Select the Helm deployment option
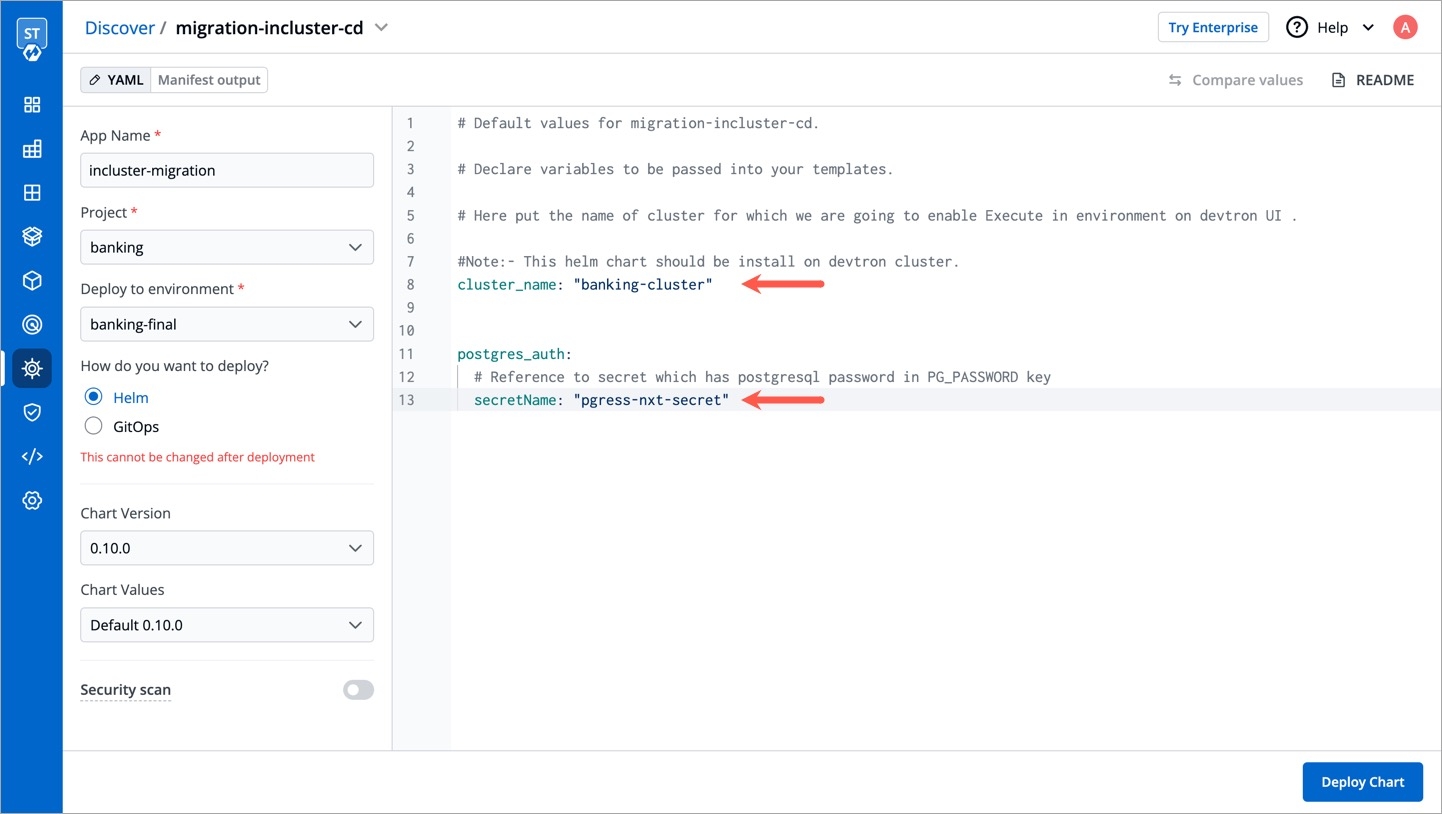Viewport: 1442px width, 814px height. click(x=94, y=397)
